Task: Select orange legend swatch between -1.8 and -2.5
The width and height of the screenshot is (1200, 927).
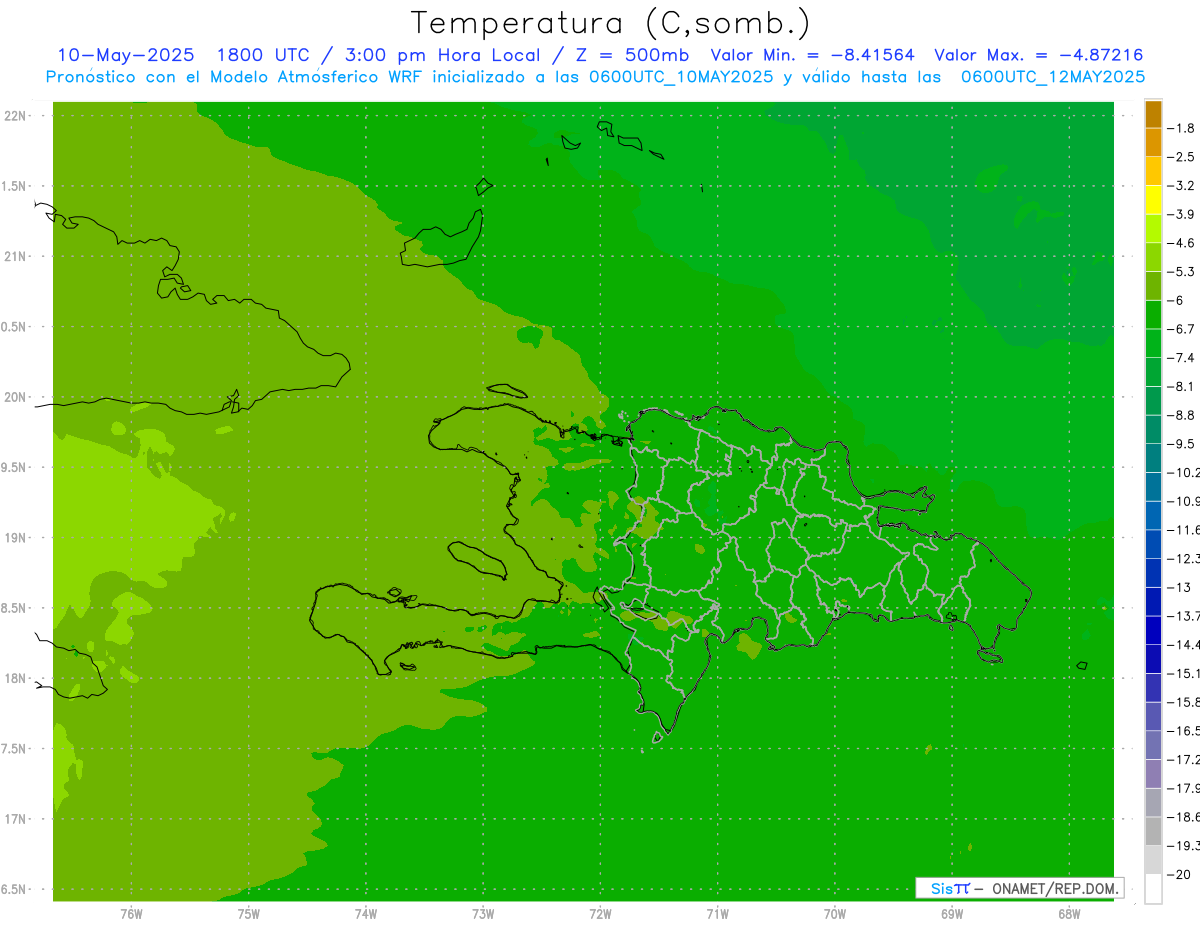Action: click(1153, 143)
